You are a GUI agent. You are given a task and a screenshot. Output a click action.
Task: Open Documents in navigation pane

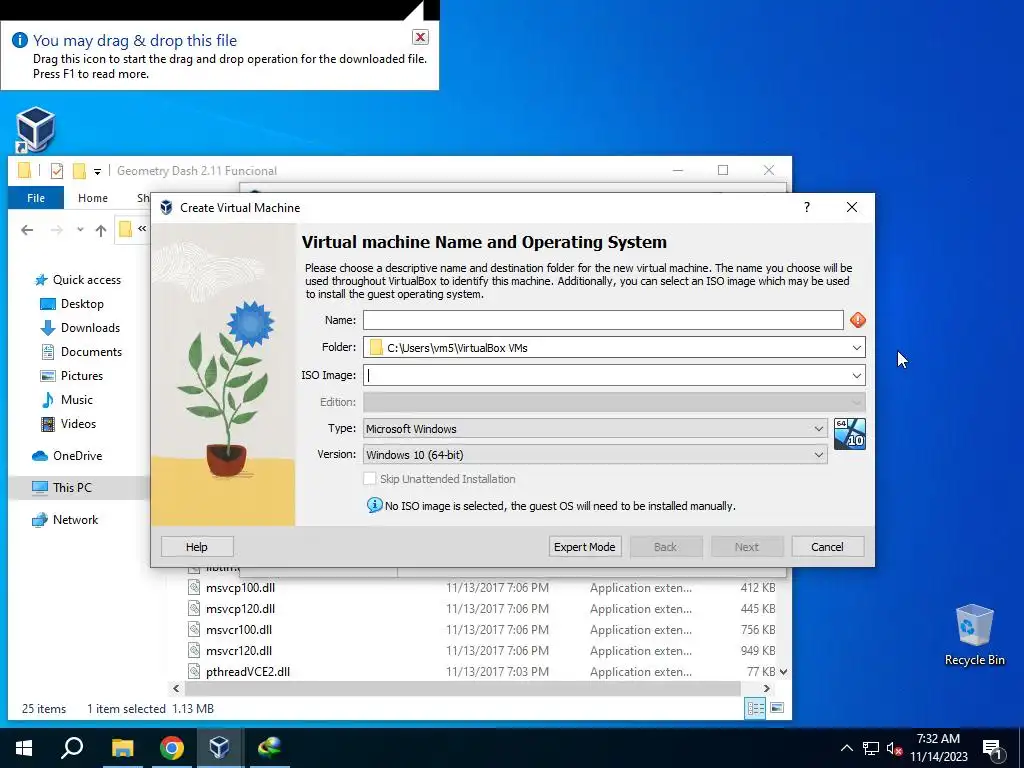(x=91, y=352)
